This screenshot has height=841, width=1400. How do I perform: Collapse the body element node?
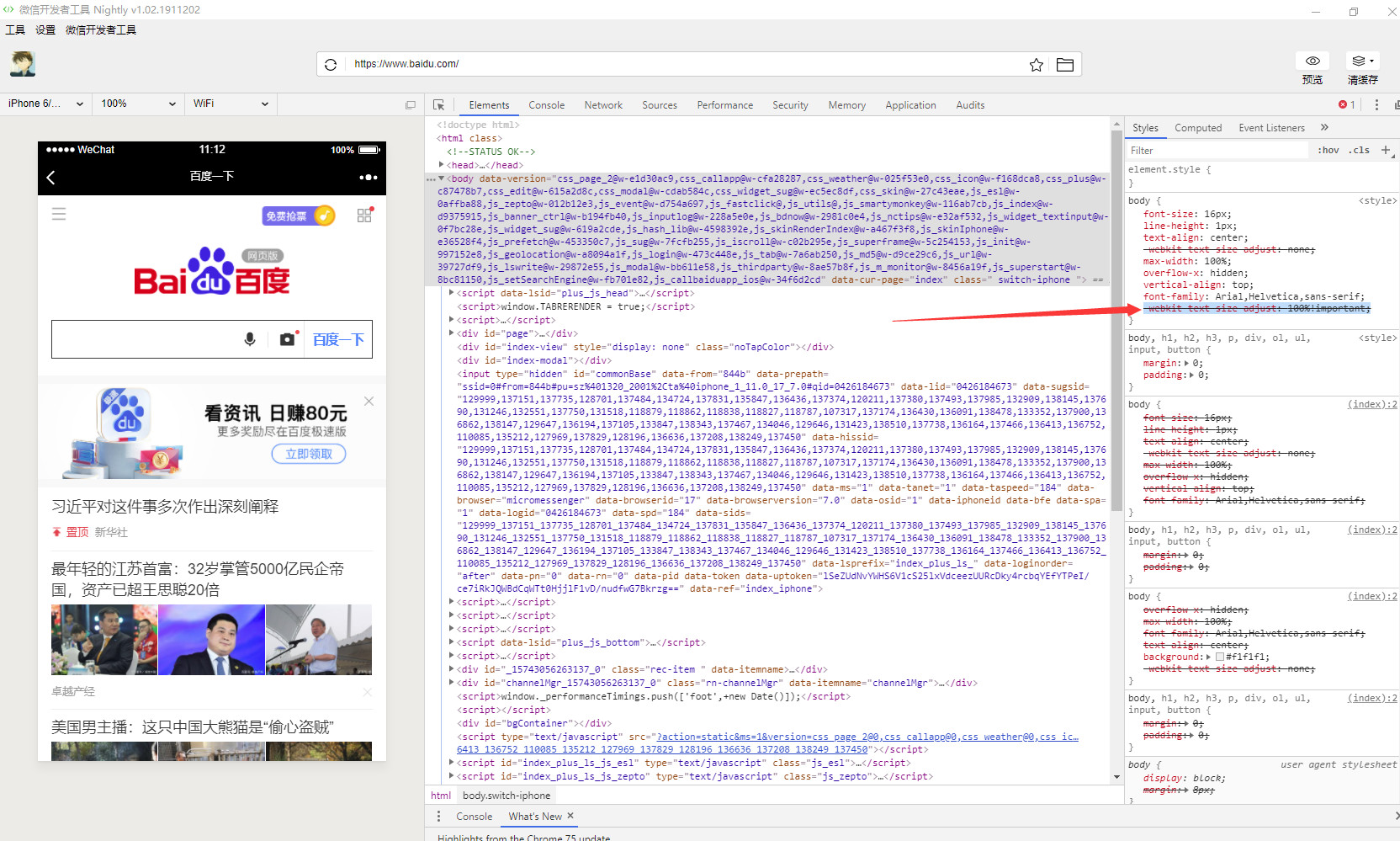tap(442, 178)
